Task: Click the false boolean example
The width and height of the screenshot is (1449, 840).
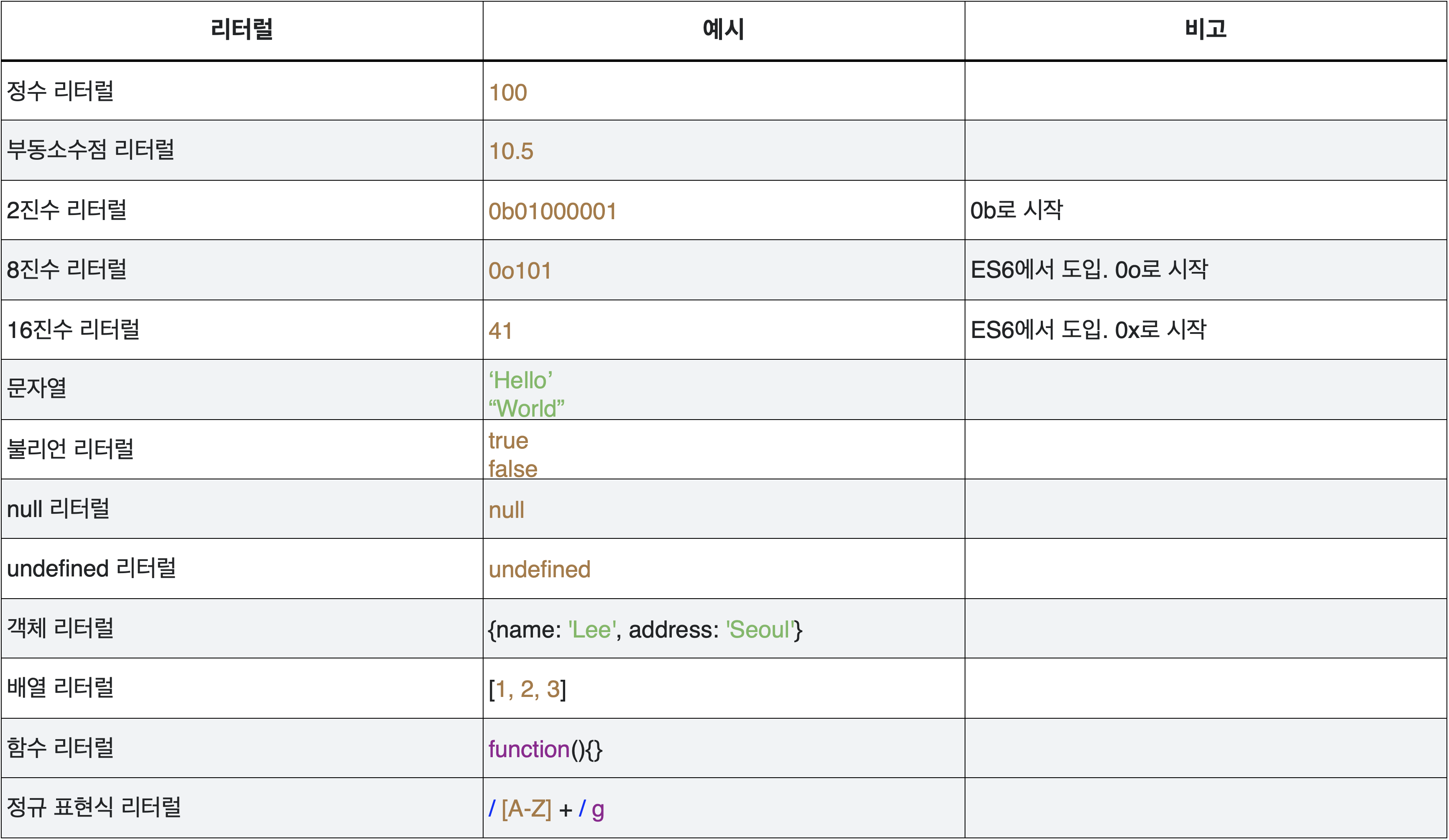Action: click(x=513, y=469)
